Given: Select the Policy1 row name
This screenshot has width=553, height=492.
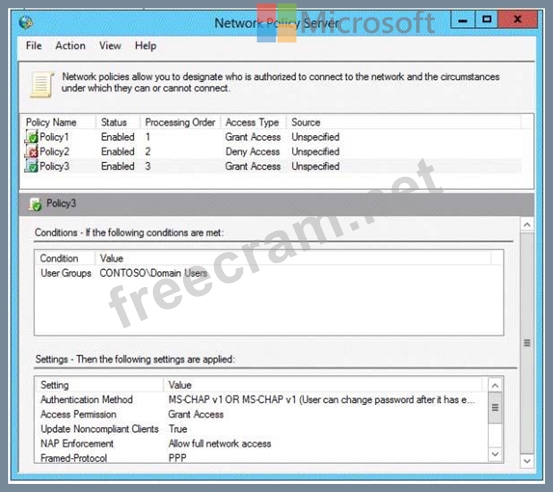Looking at the screenshot, I should tap(54, 137).
